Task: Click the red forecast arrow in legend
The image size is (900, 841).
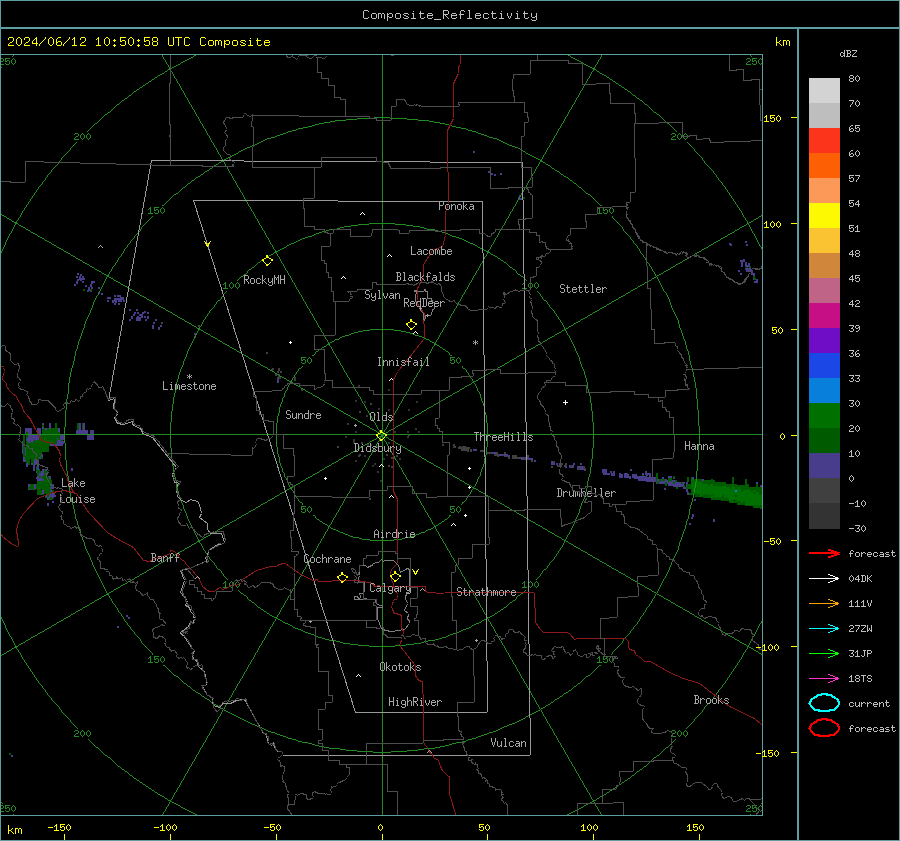Action: coord(824,553)
